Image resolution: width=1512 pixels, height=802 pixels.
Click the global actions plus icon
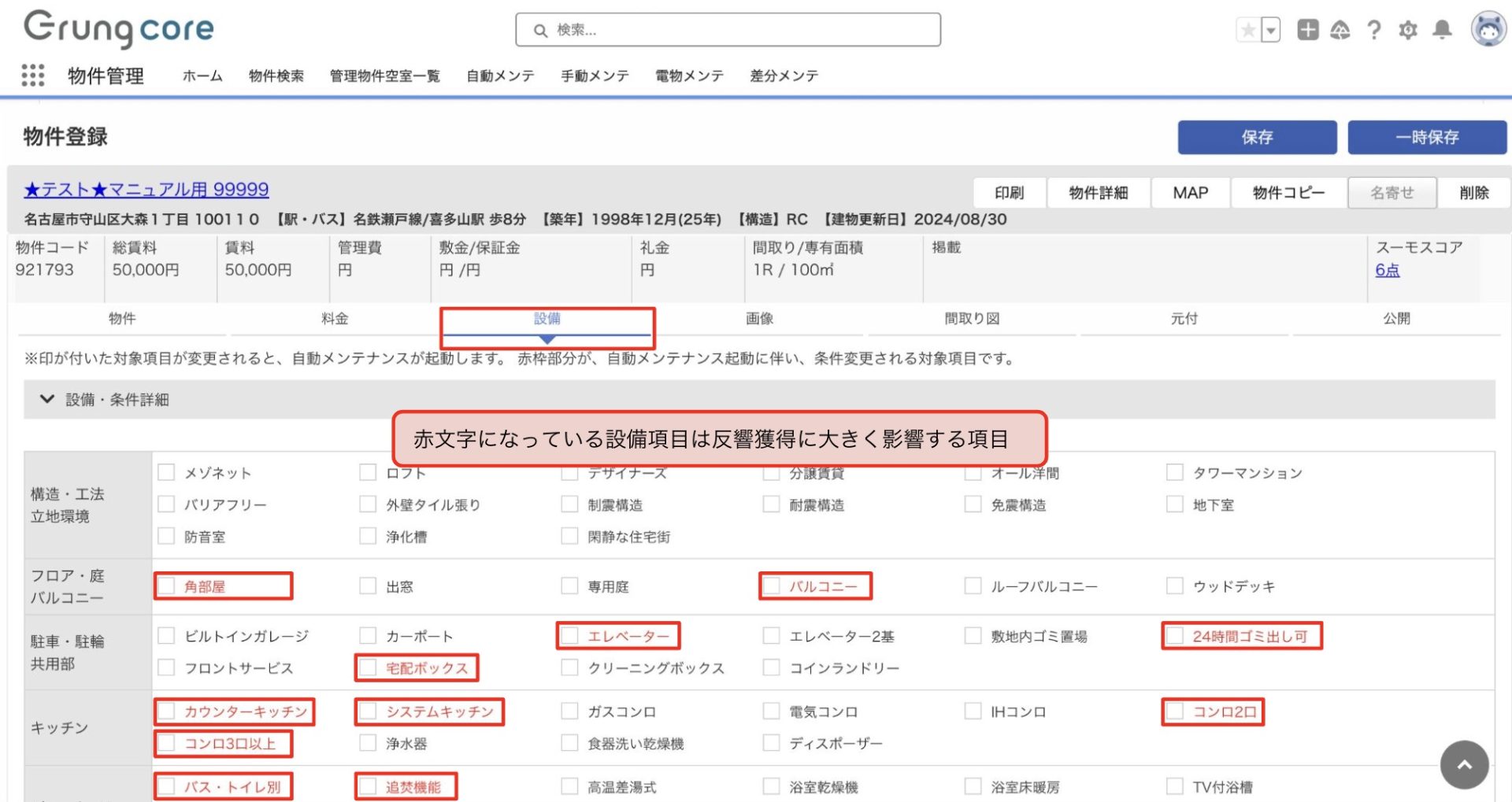coord(1307,30)
